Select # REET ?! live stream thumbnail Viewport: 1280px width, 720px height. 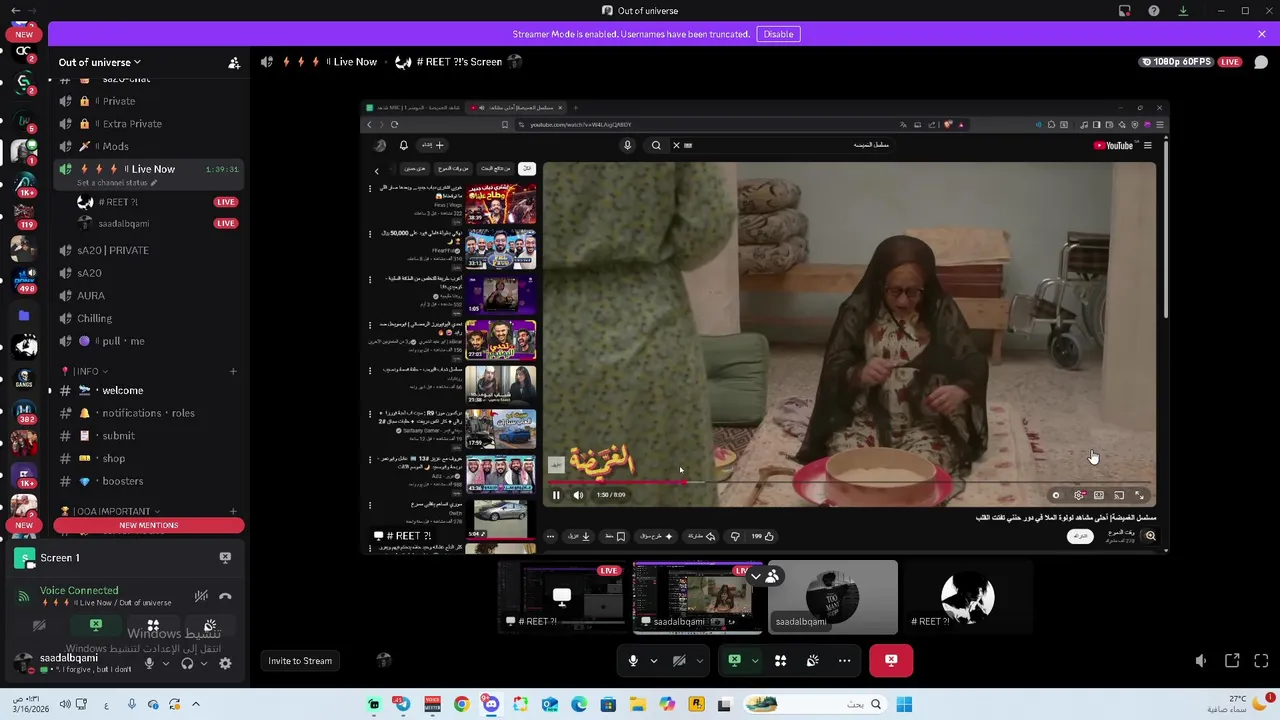(563, 598)
